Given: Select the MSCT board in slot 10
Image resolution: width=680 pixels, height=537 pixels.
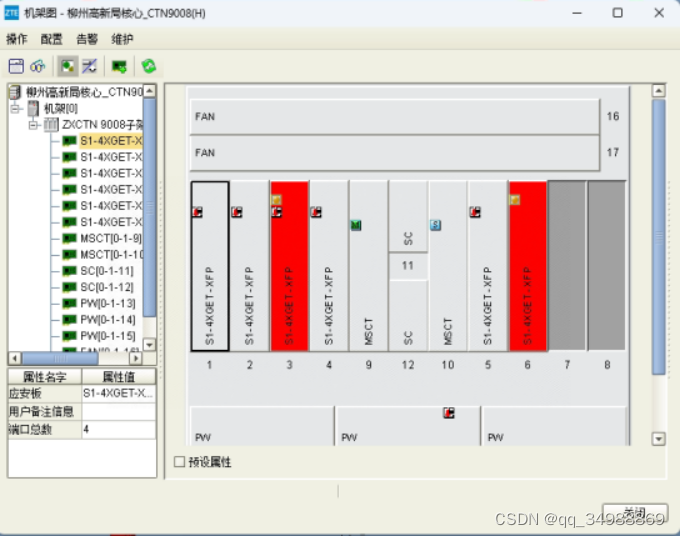Looking at the screenshot, I should tap(448, 266).
